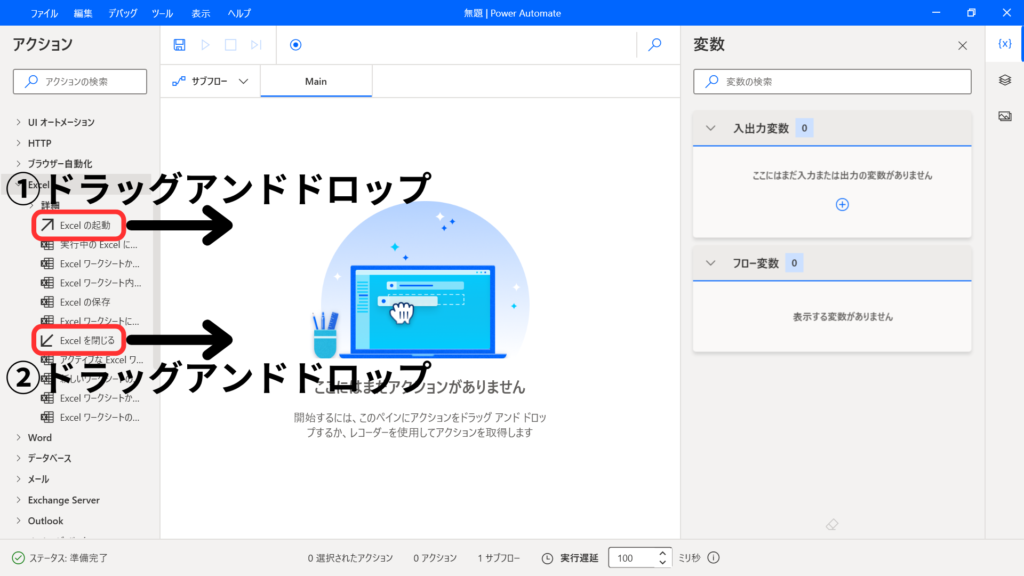Screen dimensions: 1024x576
Task: Click the 1 サブフロー status entry
Action: coord(498,558)
